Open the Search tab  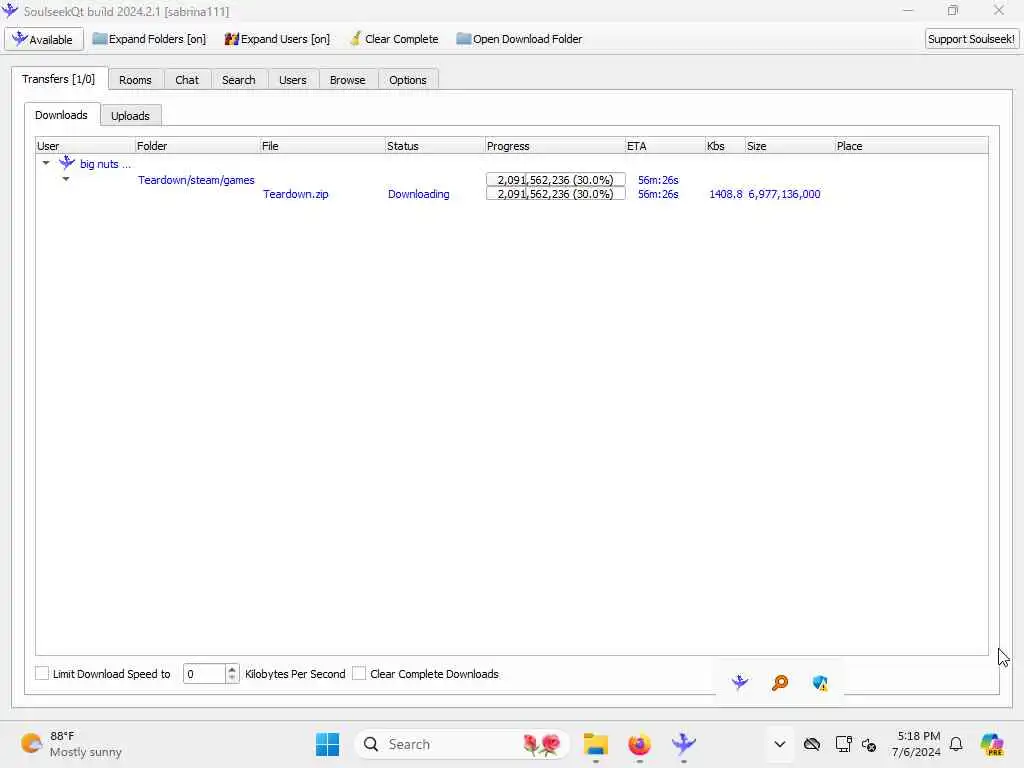pyautogui.click(x=238, y=80)
